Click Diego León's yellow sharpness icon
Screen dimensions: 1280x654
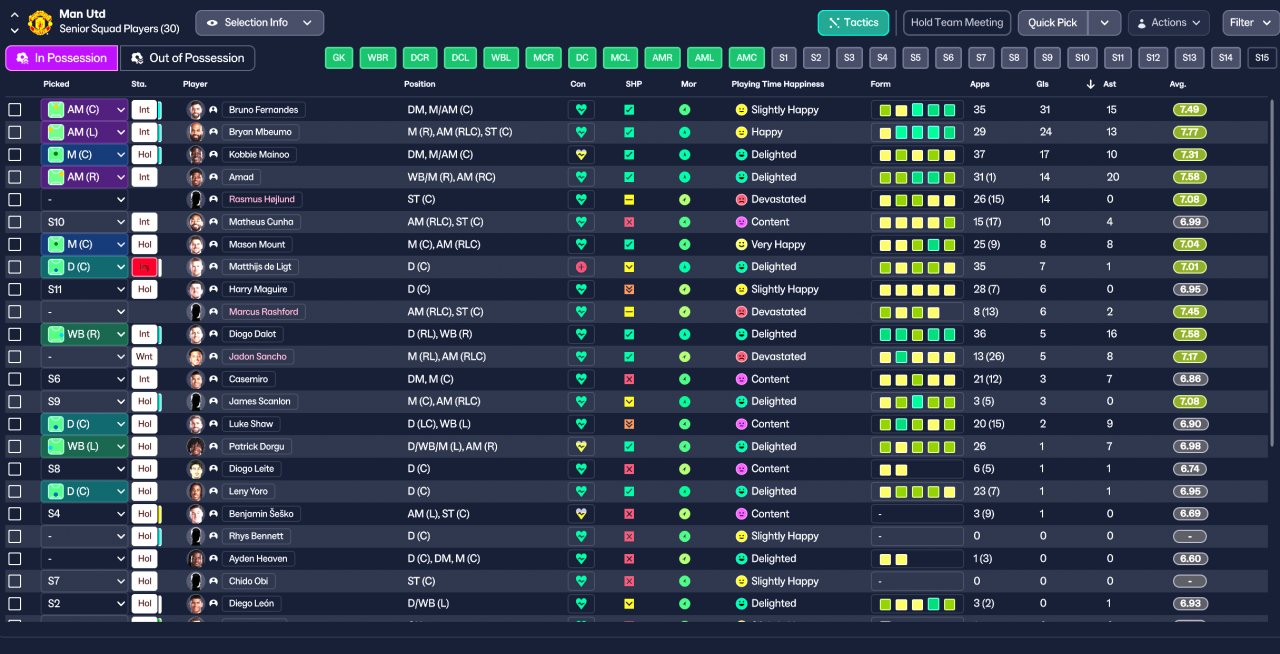tap(629, 604)
